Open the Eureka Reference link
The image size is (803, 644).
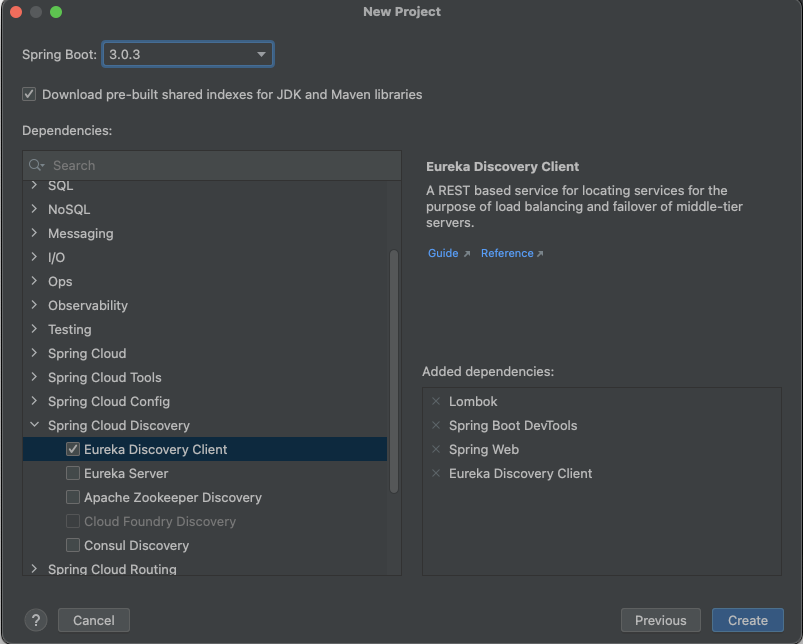tap(507, 253)
